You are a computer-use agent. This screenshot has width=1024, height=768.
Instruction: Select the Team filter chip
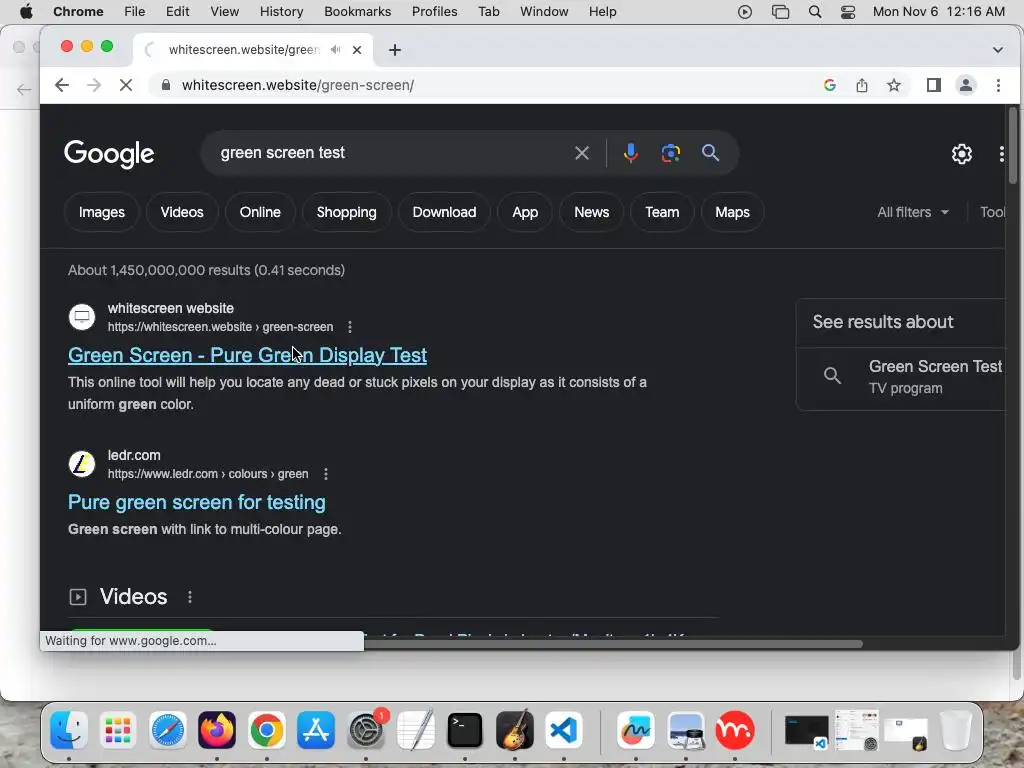[662, 212]
